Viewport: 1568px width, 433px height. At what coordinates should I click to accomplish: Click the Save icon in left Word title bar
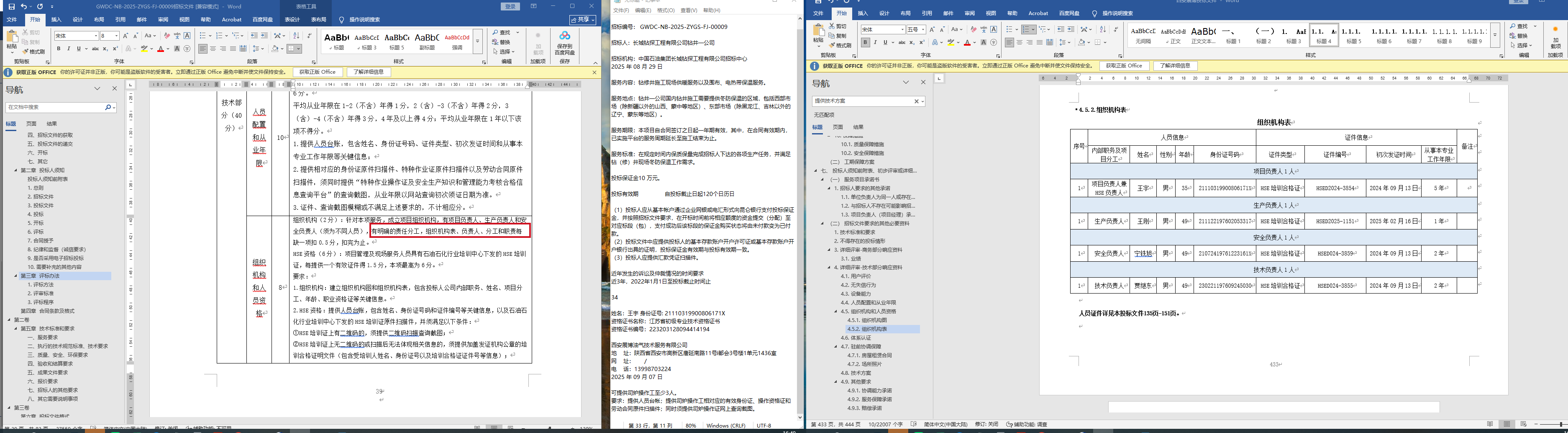tap(12, 7)
